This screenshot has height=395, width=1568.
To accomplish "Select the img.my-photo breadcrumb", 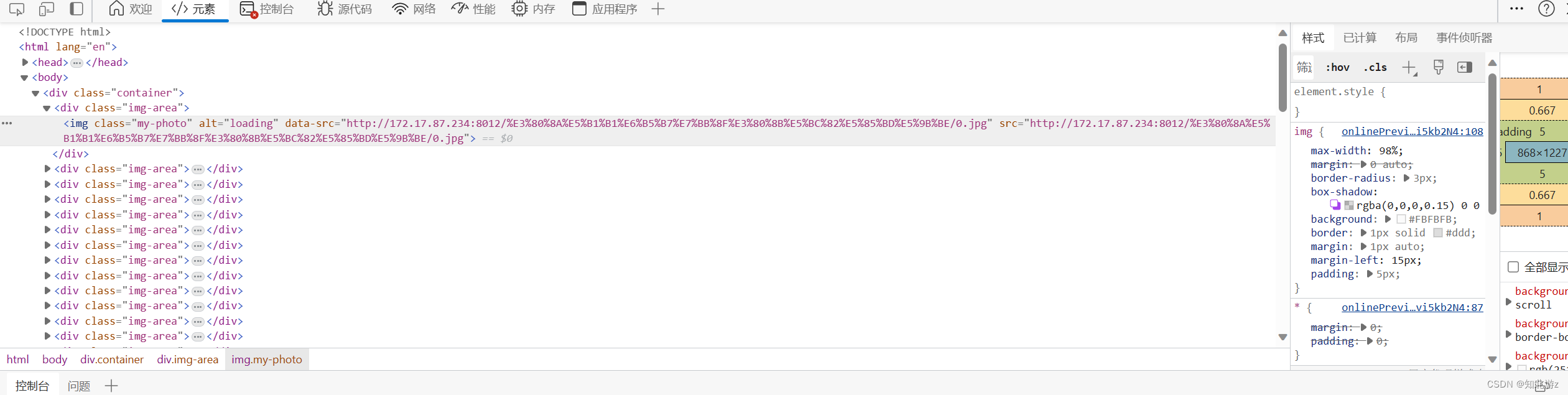I will click(x=267, y=360).
